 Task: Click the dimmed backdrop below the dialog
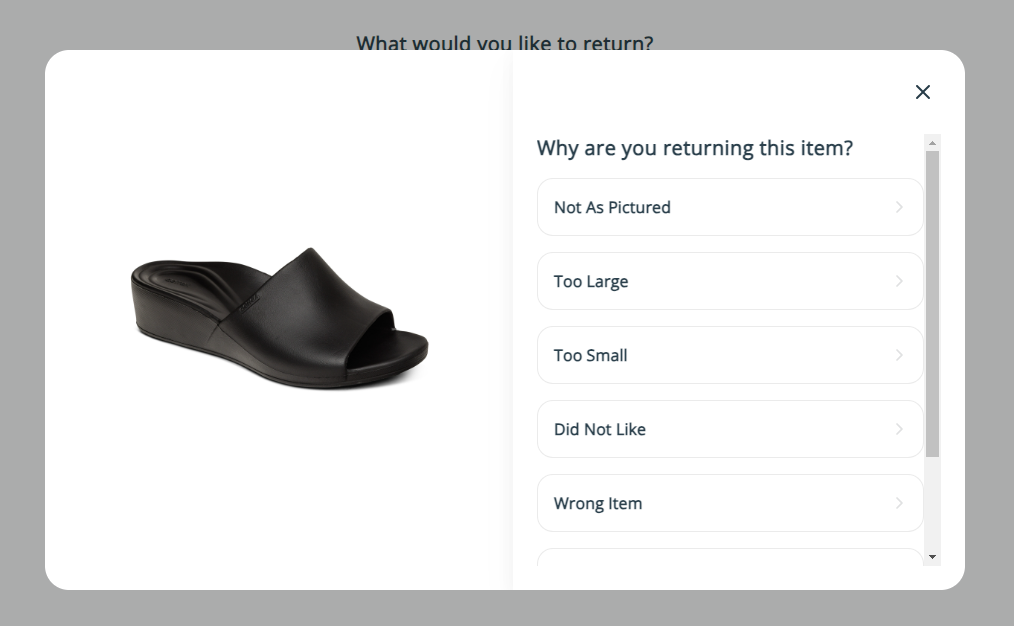tap(504, 608)
